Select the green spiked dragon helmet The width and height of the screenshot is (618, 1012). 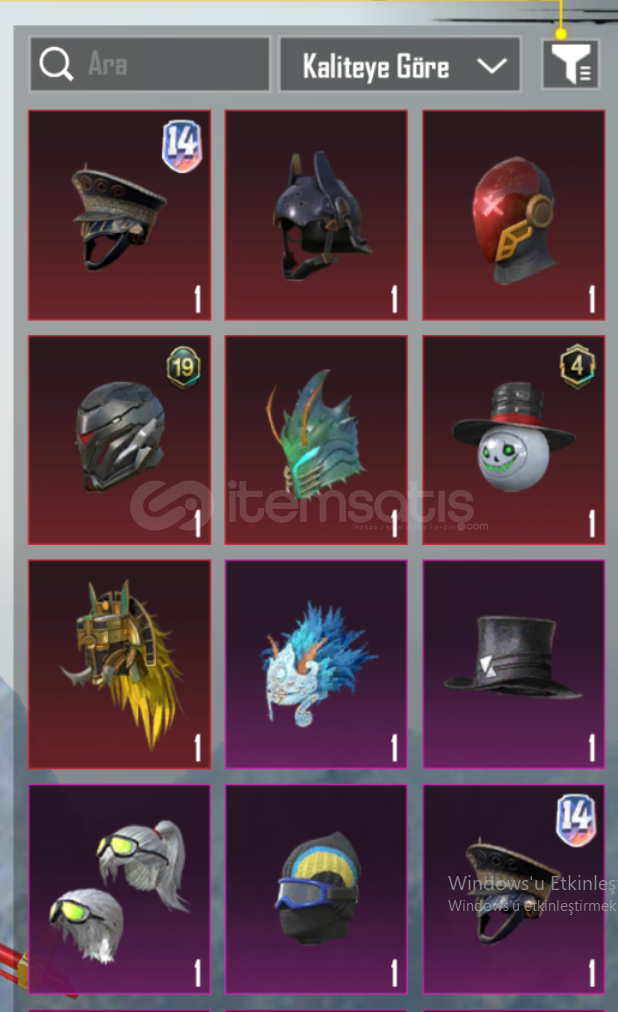coord(316,440)
